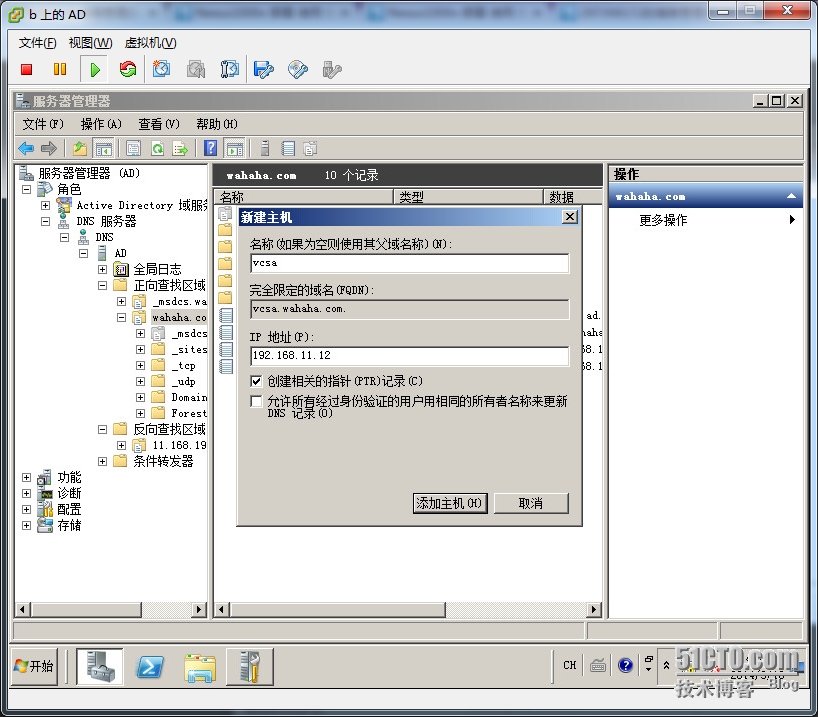
Task: Toggle the action pane toolbar icon
Action: [235, 149]
